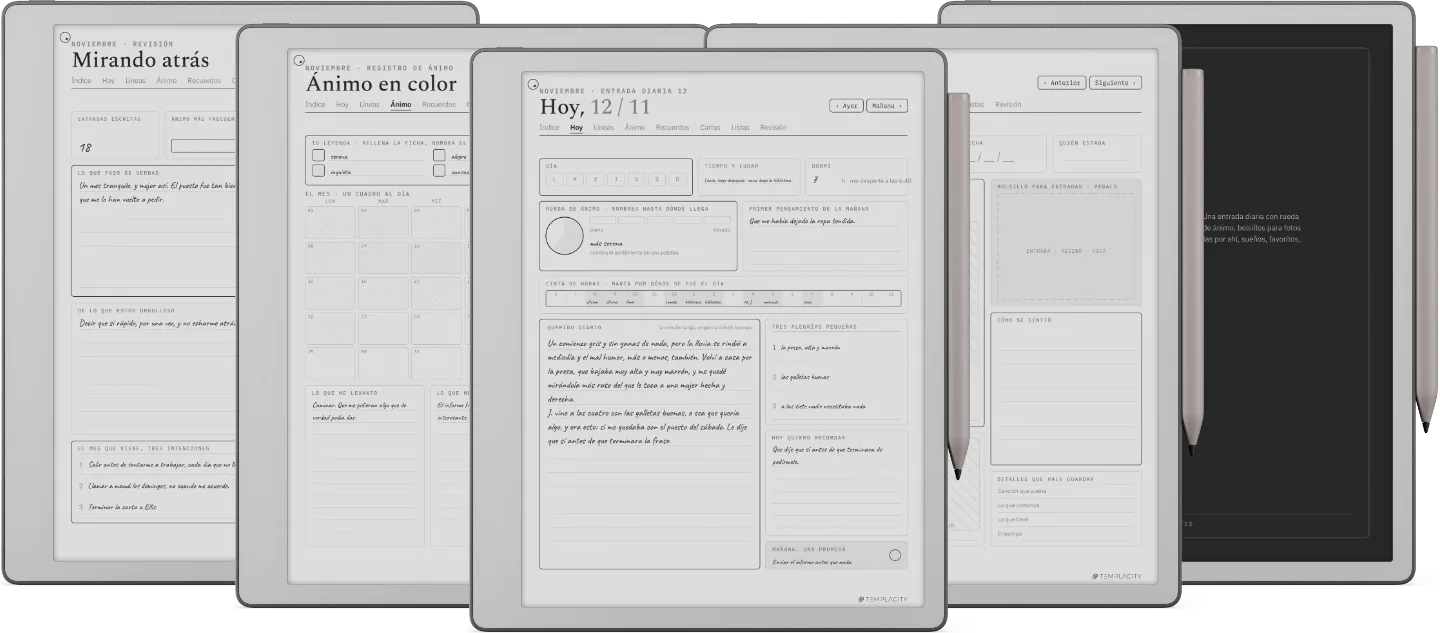
Task: Tap the Templacity logo on center tablet
Action: click(x=882, y=599)
